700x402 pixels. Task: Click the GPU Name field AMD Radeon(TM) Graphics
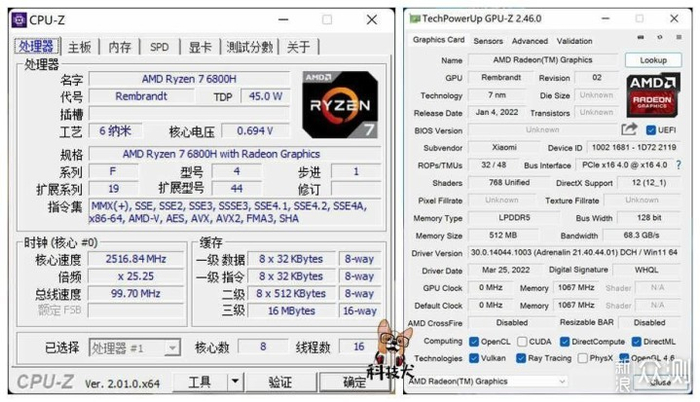pos(542,60)
